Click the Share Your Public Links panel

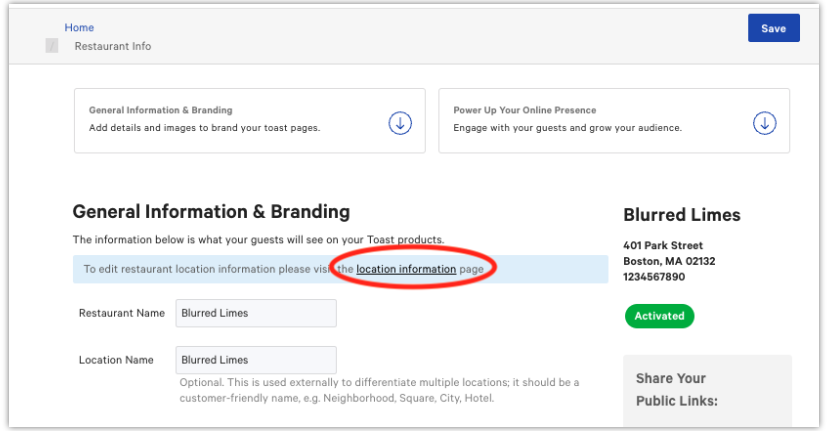tap(707, 391)
